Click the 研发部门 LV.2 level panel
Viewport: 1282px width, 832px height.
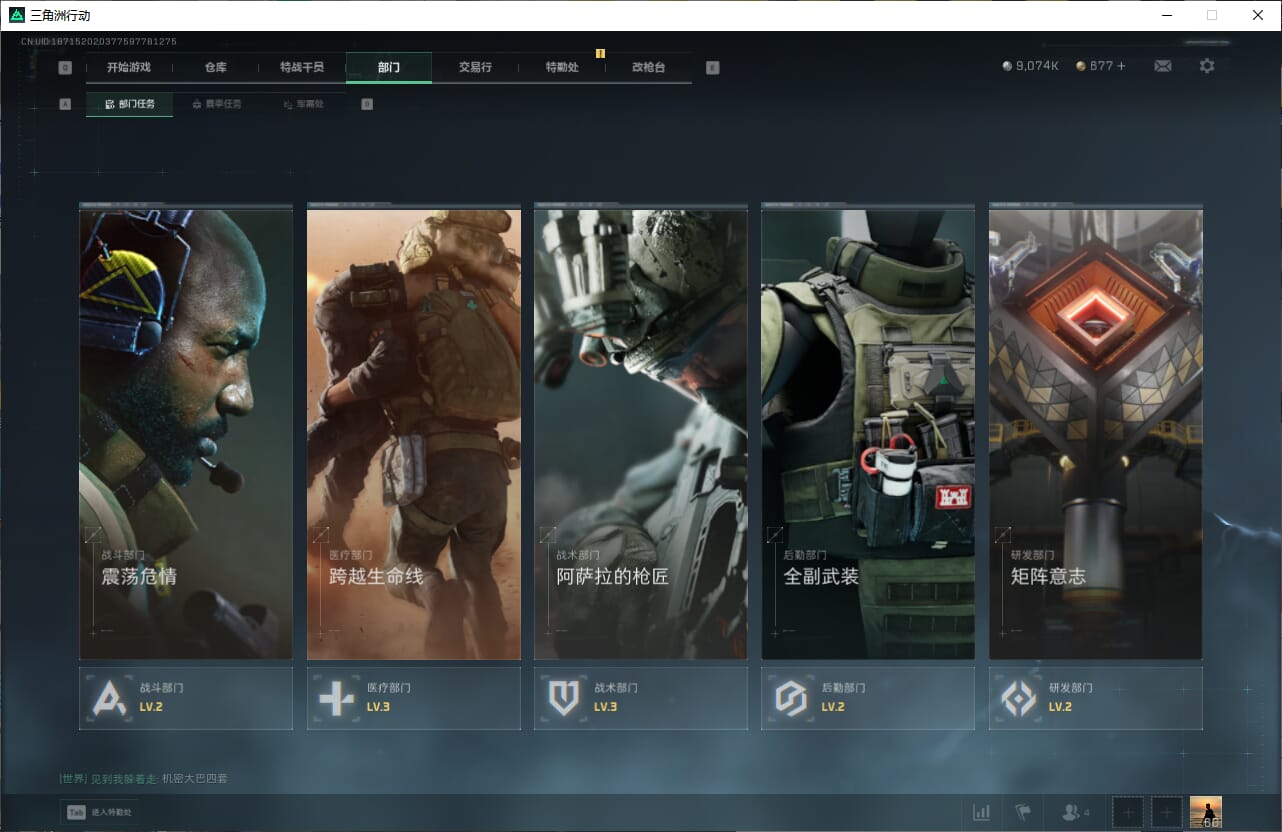[1095, 698]
